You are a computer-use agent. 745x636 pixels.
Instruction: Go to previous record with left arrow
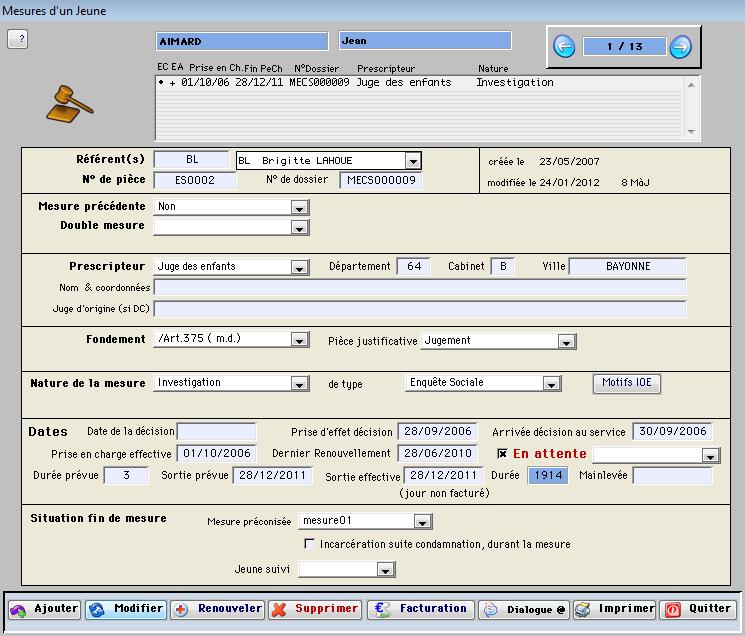(x=564, y=47)
